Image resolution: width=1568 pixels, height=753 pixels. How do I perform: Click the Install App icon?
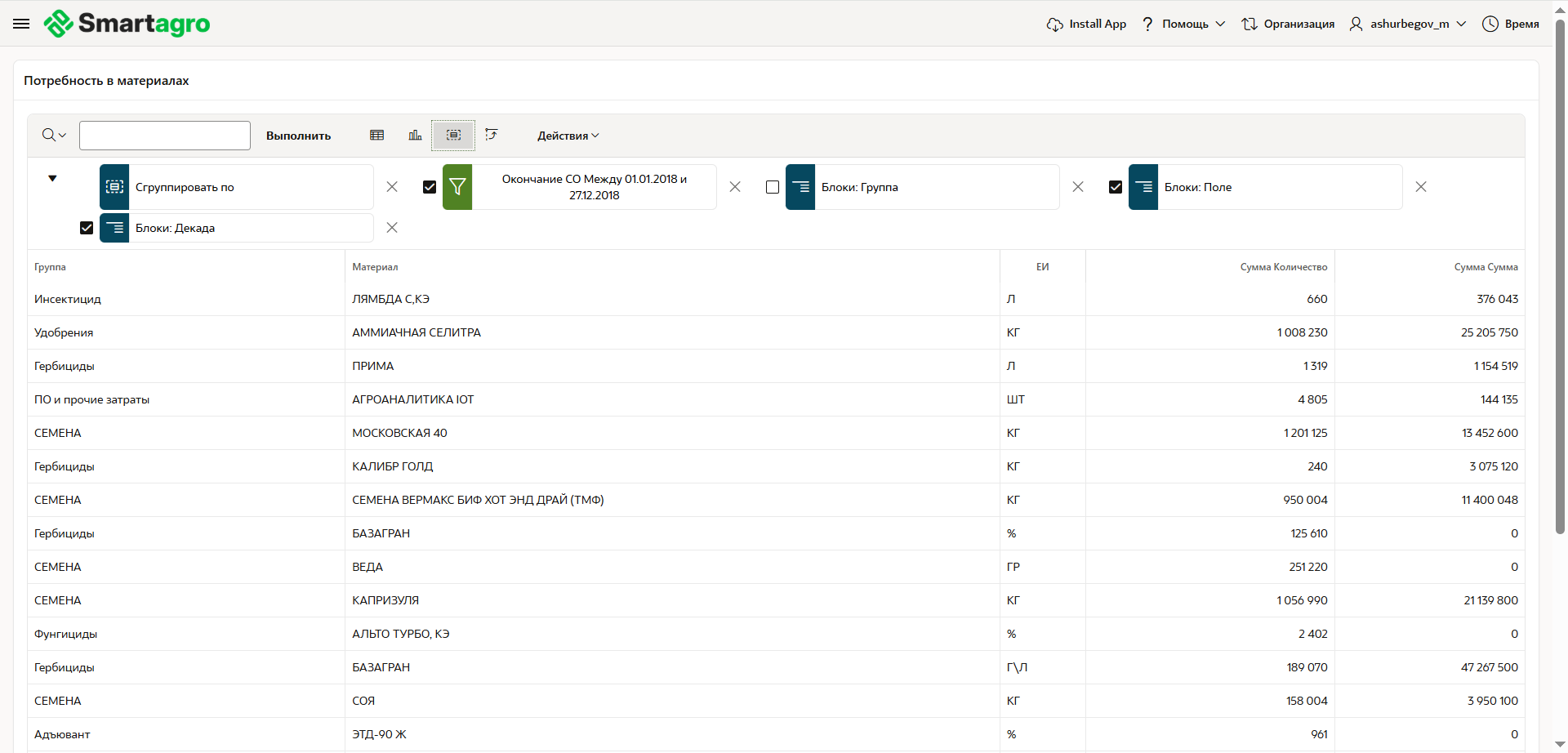click(1055, 25)
